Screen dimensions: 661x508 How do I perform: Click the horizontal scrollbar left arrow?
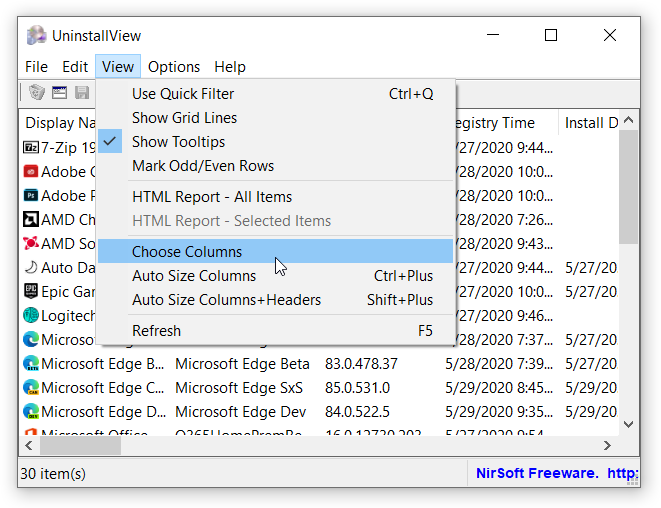pyautogui.click(x=29, y=445)
